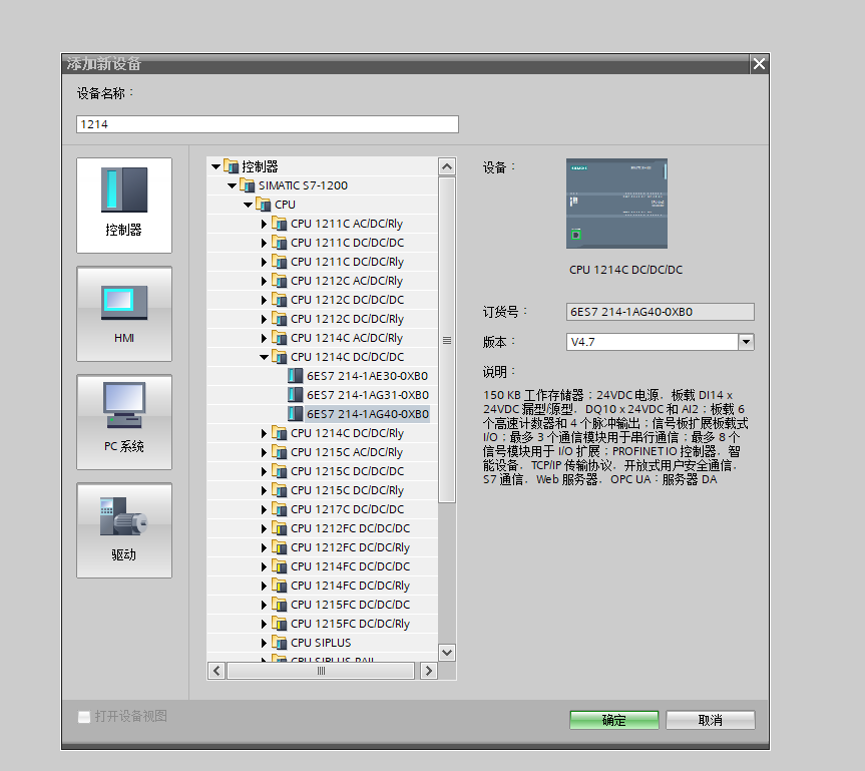Select CPU 1215FC DC/DC/DC row
The height and width of the screenshot is (771, 865).
[322, 604]
